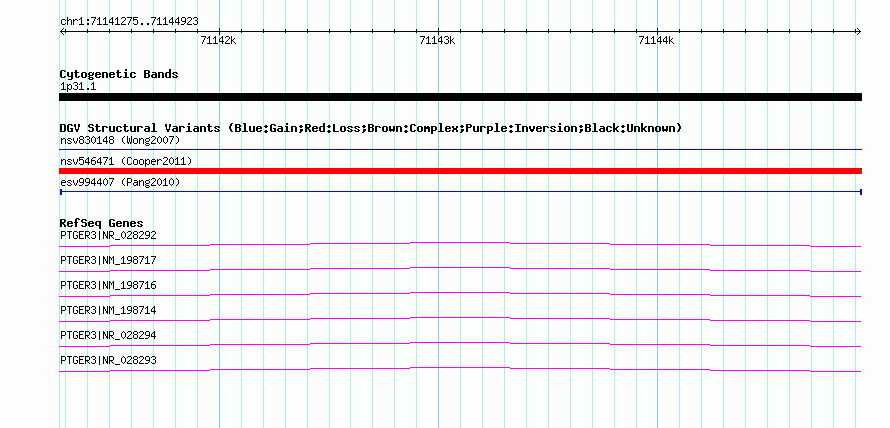Screen dimensions: 890x428
Task: Select the magenta gene line below PTGER3|NR_028294
Action: tap(460, 344)
